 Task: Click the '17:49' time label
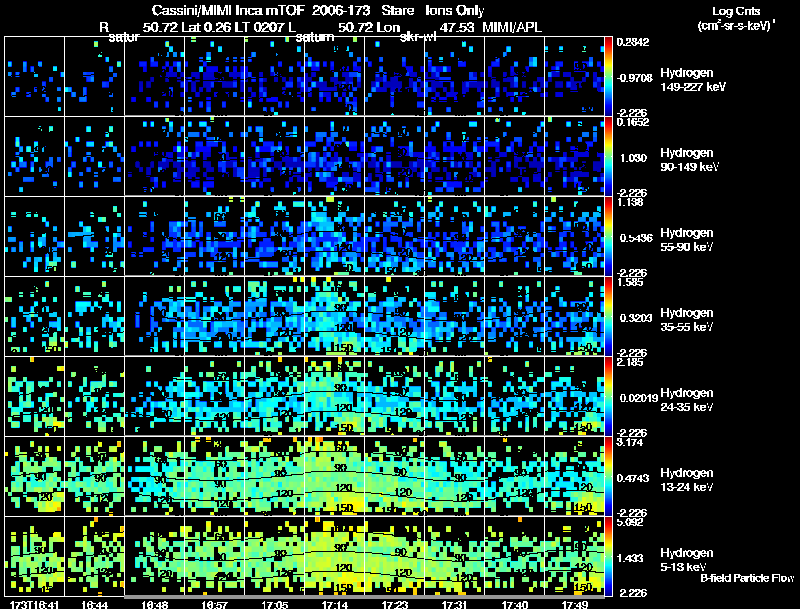(575, 605)
